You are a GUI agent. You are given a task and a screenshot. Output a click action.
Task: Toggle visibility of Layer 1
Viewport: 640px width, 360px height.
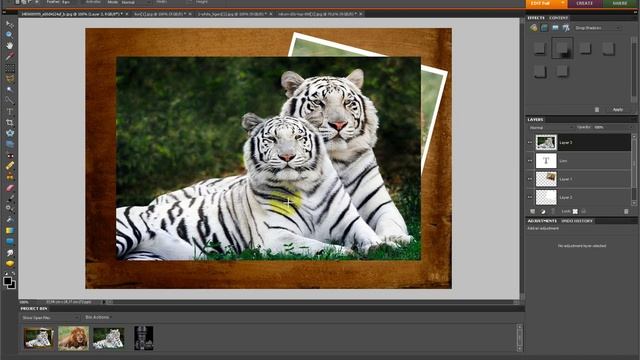pos(530,179)
